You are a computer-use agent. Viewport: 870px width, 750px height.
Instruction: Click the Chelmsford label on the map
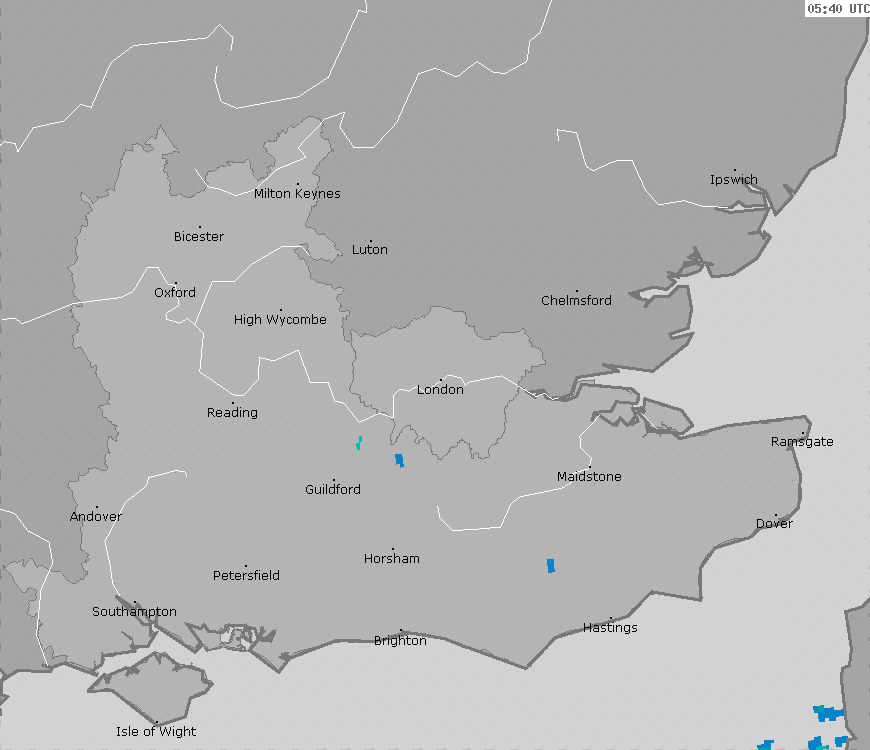tap(576, 300)
